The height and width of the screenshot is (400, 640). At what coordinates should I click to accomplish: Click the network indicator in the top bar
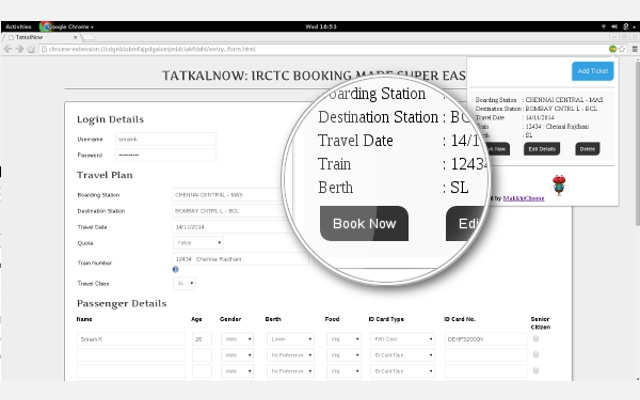(603, 27)
